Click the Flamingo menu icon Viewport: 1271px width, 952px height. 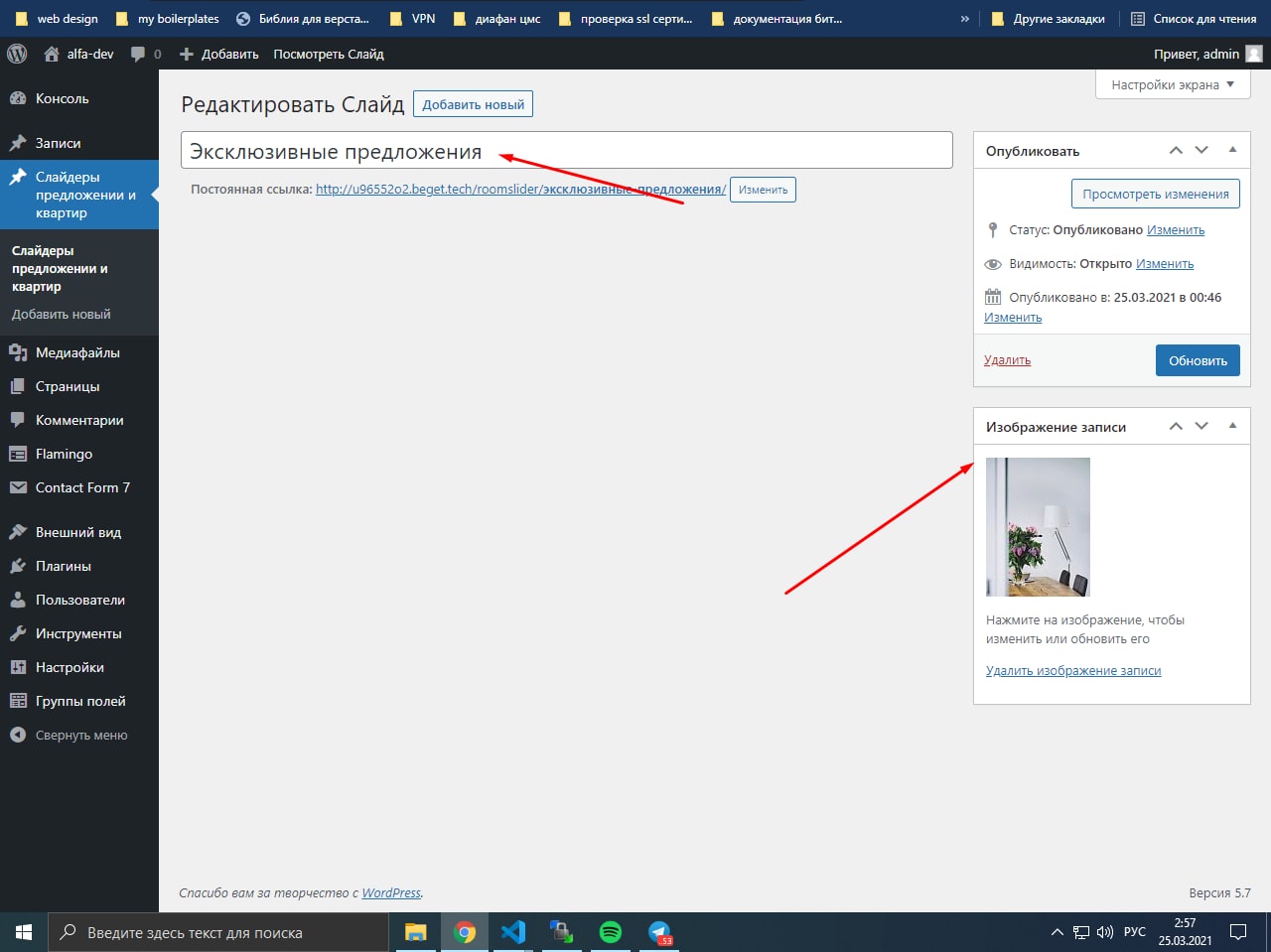18,454
